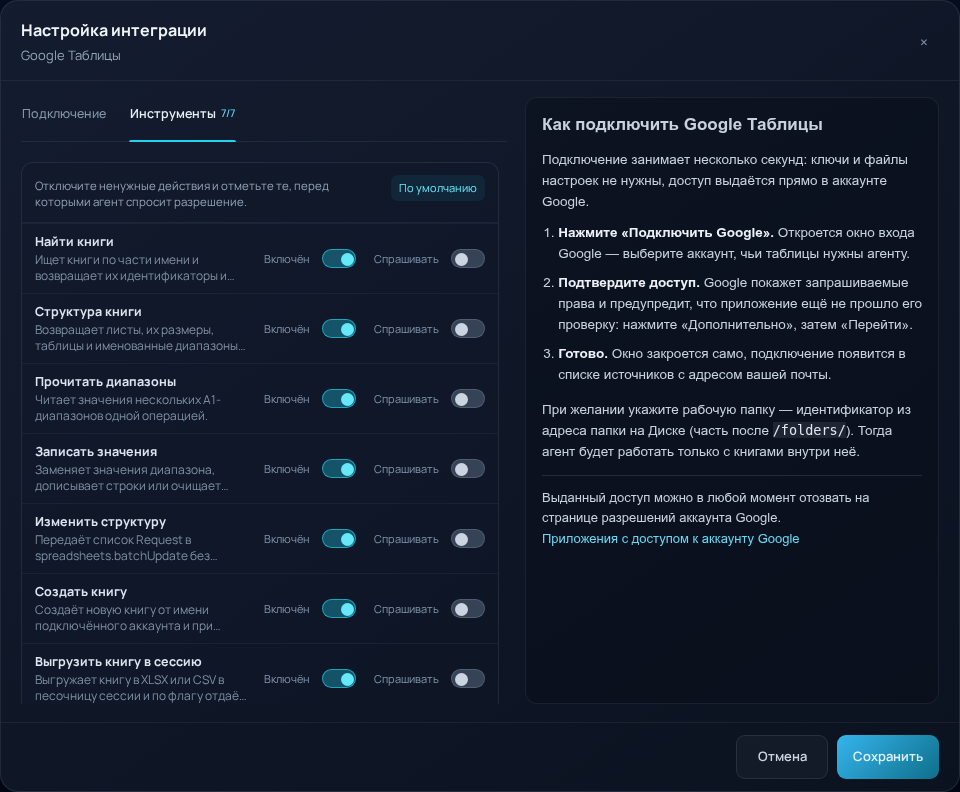The image size is (960, 792).
Task: Close the integration settings dialog
Action: coord(923,42)
